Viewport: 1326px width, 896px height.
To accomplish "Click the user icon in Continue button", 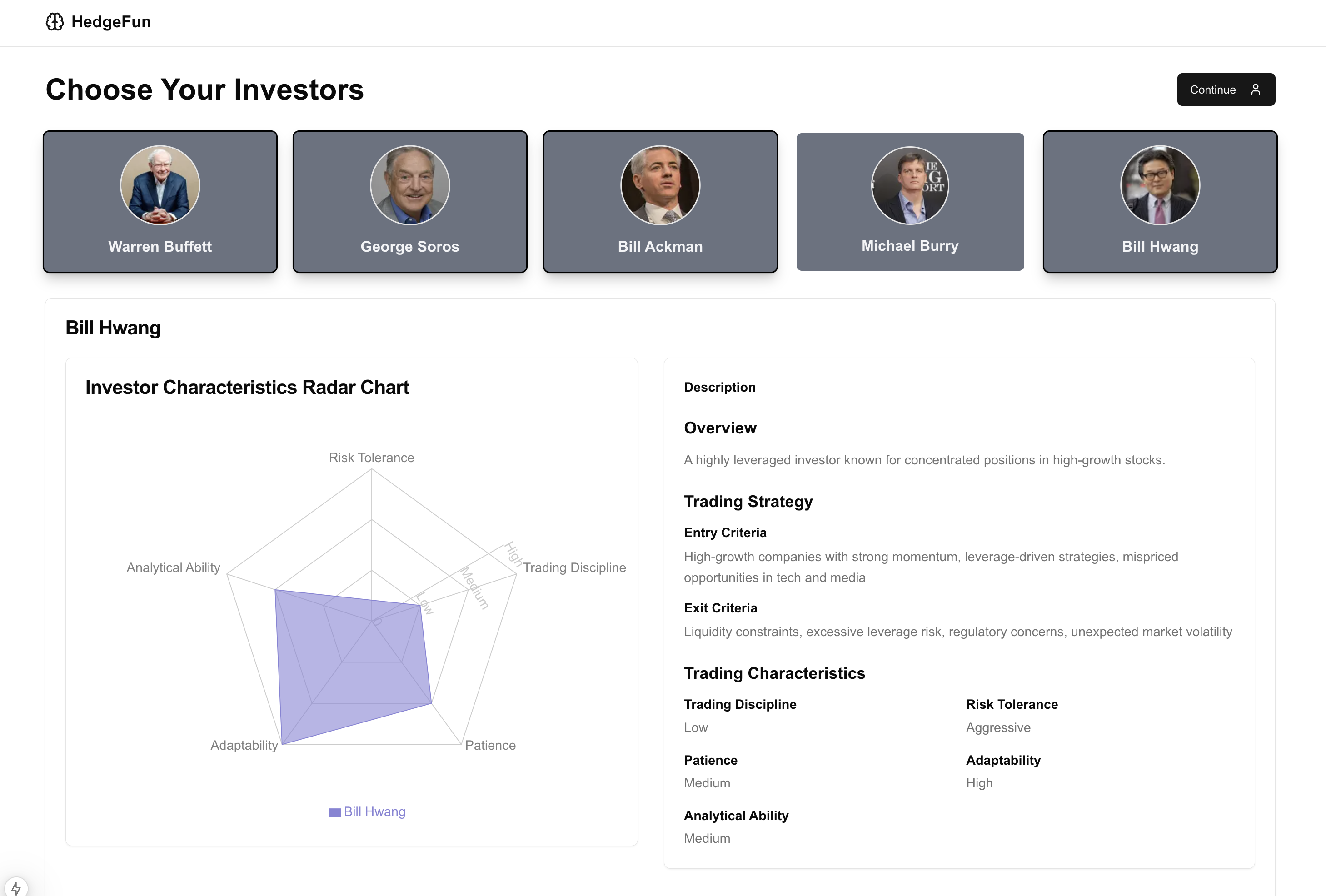I will (1255, 90).
